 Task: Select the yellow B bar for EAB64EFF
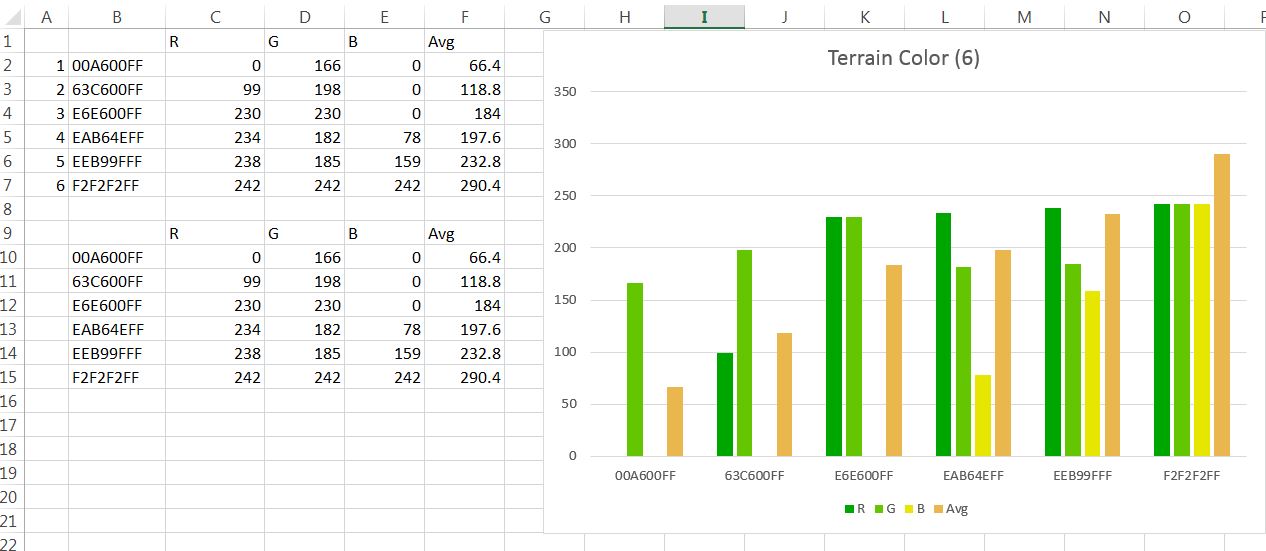pyautogui.click(x=983, y=416)
